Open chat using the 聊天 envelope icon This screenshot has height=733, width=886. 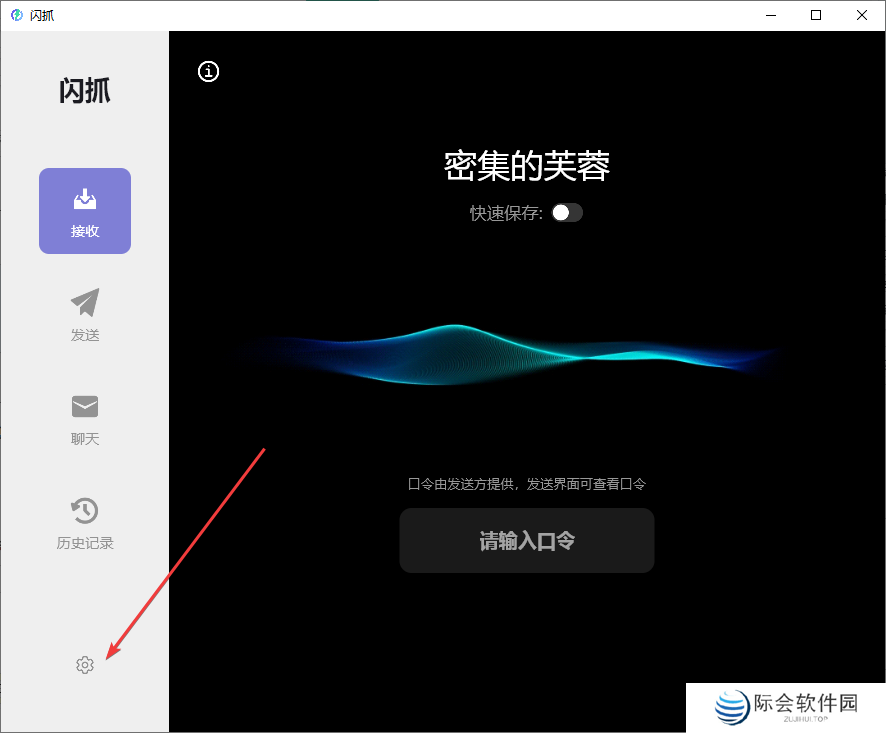tap(85, 406)
